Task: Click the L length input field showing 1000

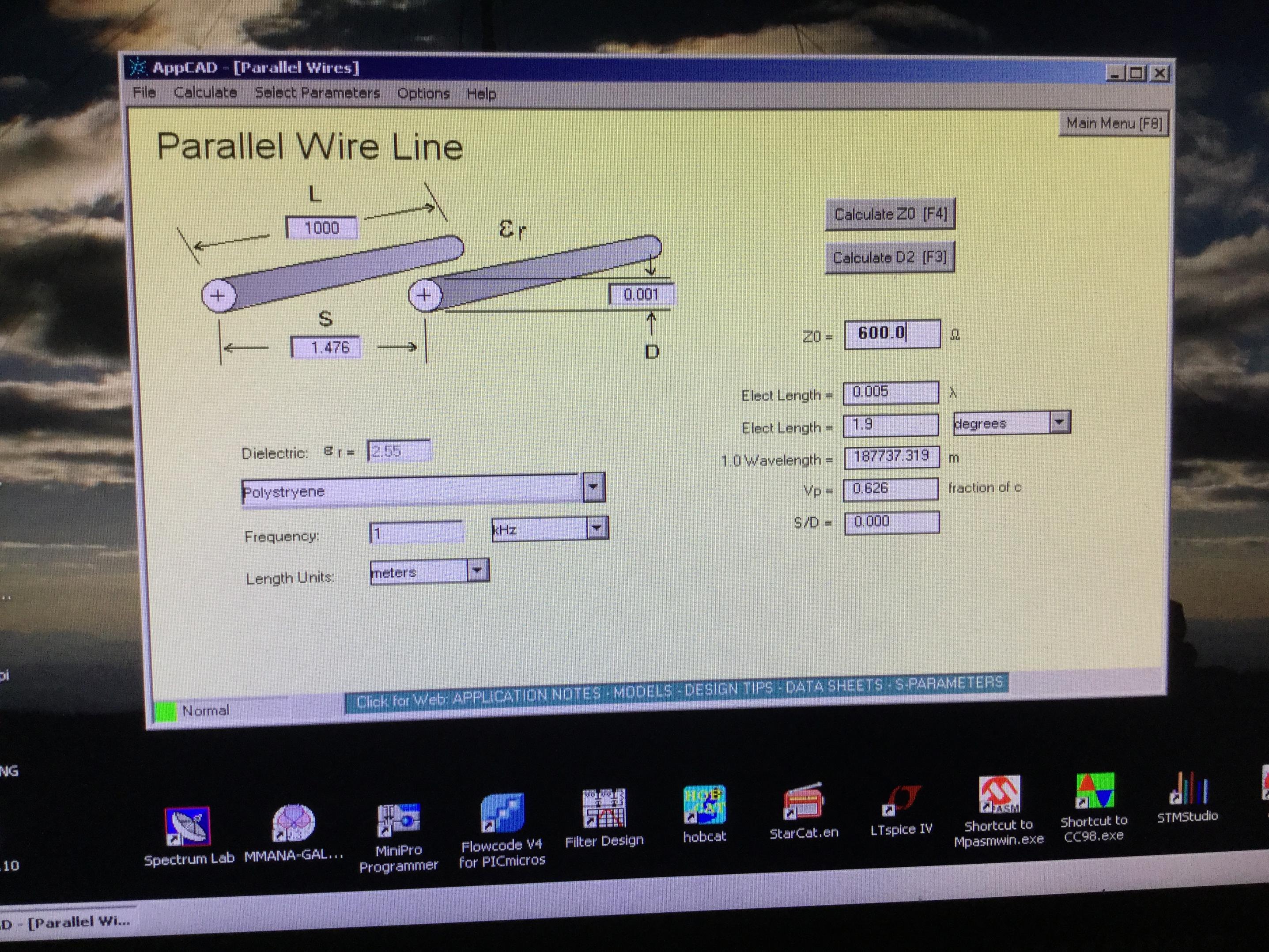Action: [x=322, y=228]
